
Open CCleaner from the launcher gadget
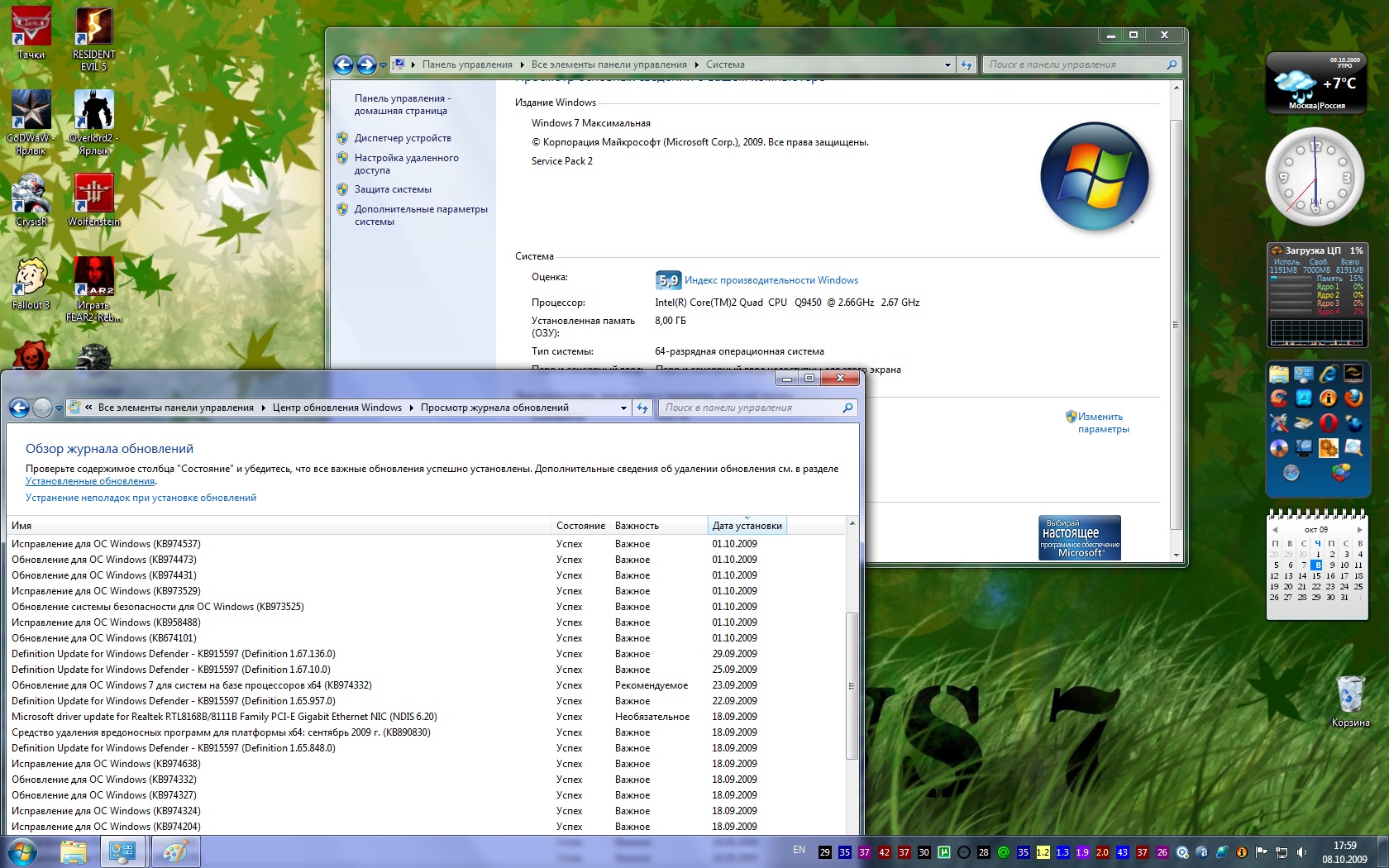pyautogui.click(x=1279, y=398)
